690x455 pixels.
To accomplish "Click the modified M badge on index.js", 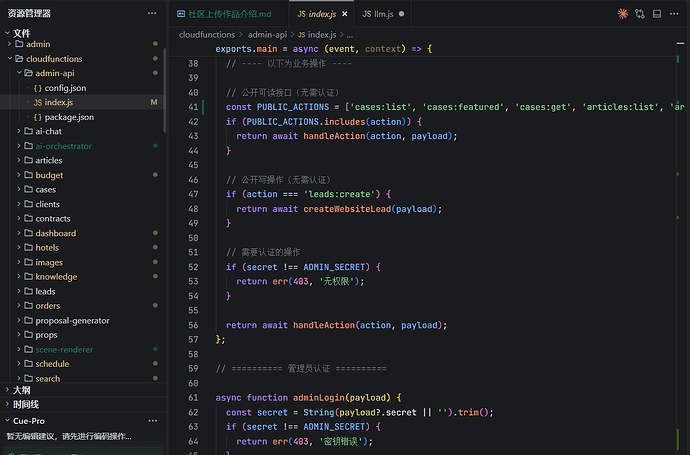I will point(154,102).
